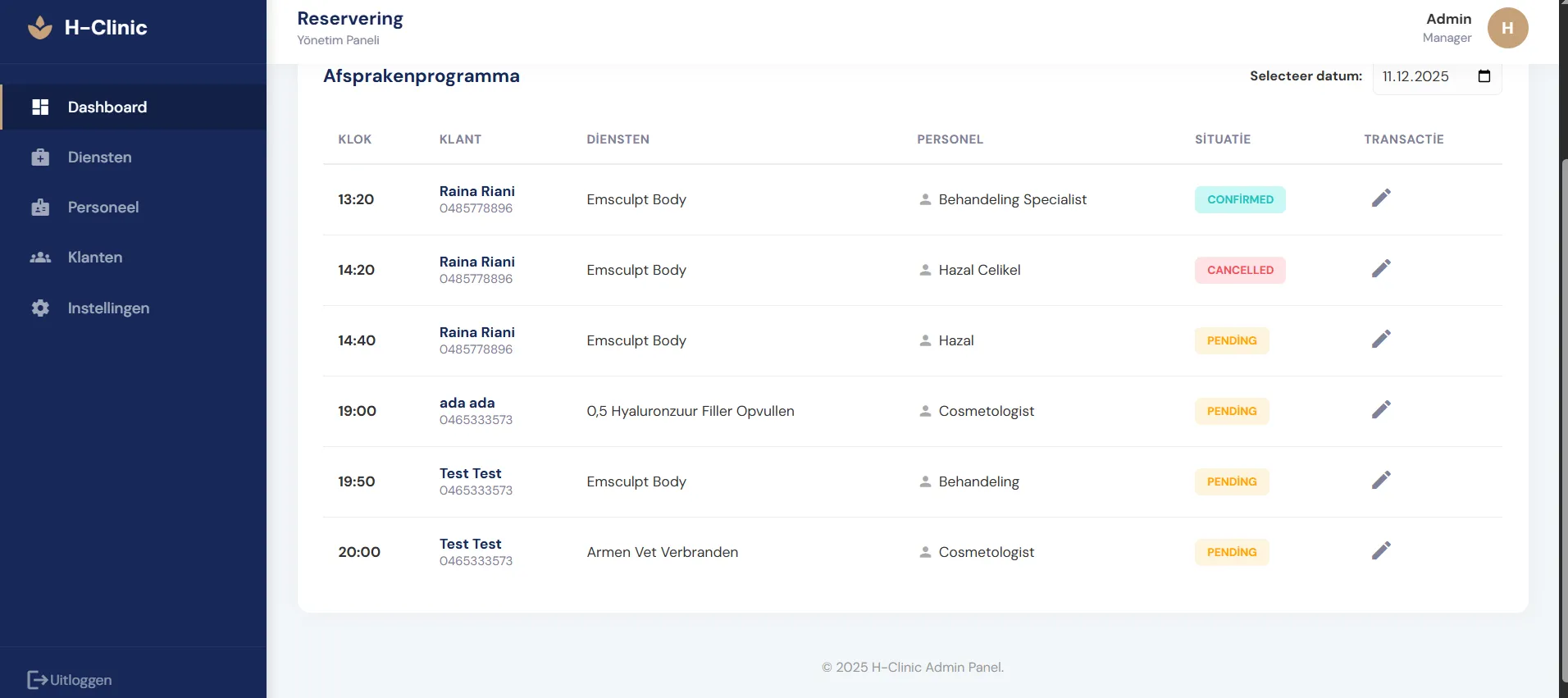The height and width of the screenshot is (698, 1568).
Task: Click the H-Clinic lotus logo icon
Action: (39, 28)
